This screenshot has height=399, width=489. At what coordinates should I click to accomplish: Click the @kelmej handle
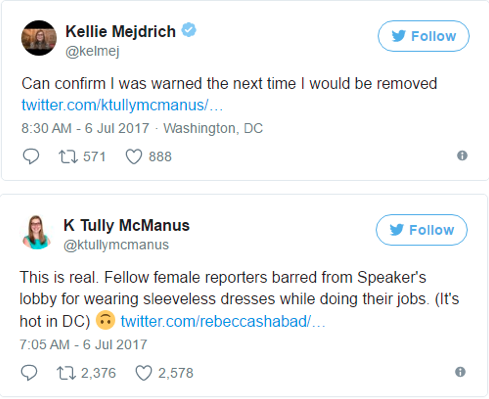click(x=92, y=52)
